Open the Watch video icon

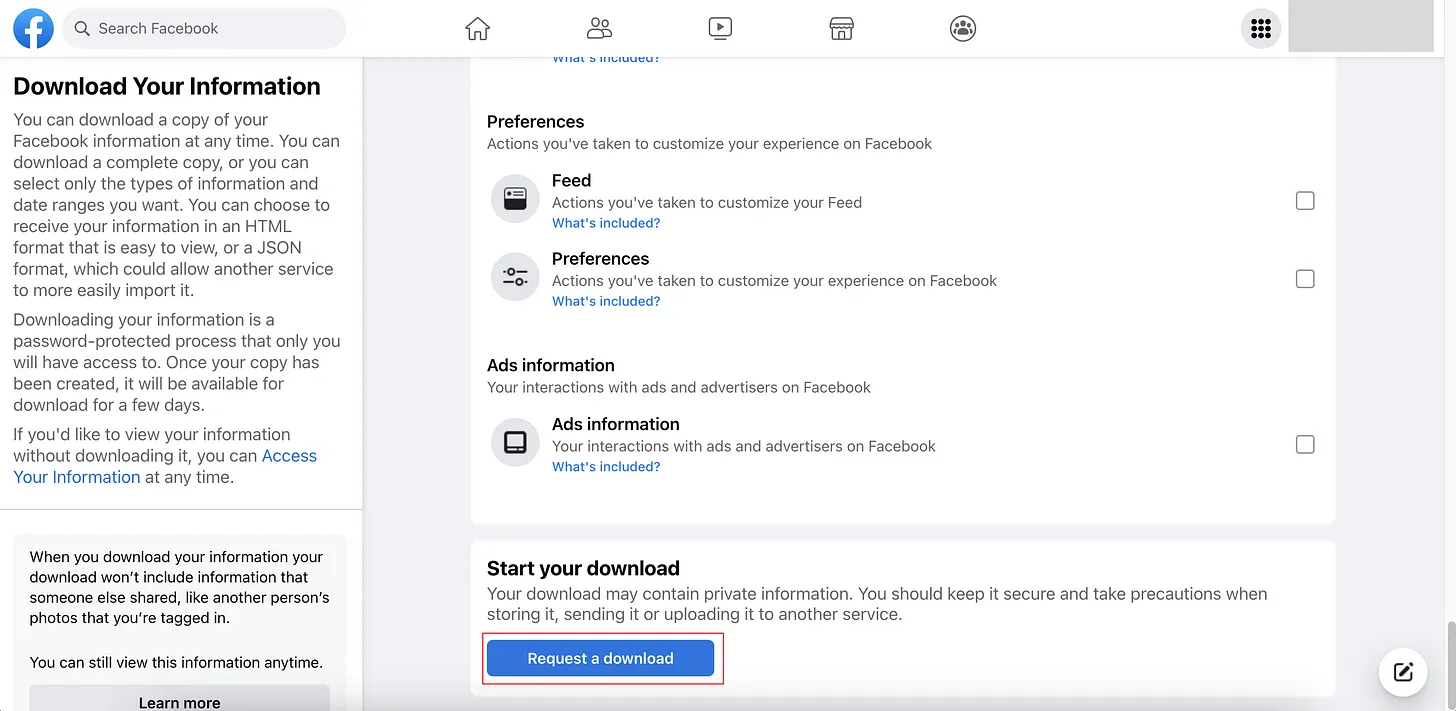pyautogui.click(x=720, y=28)
